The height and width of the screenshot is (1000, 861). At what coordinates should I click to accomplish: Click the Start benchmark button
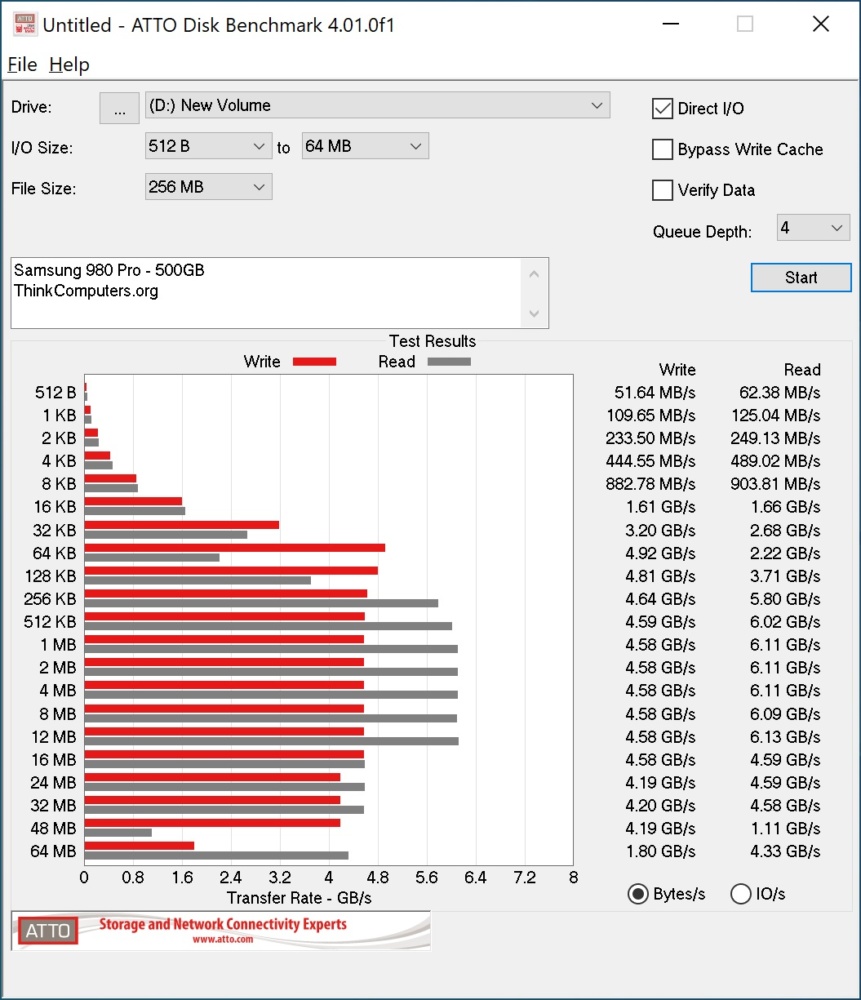pos(801,277)
